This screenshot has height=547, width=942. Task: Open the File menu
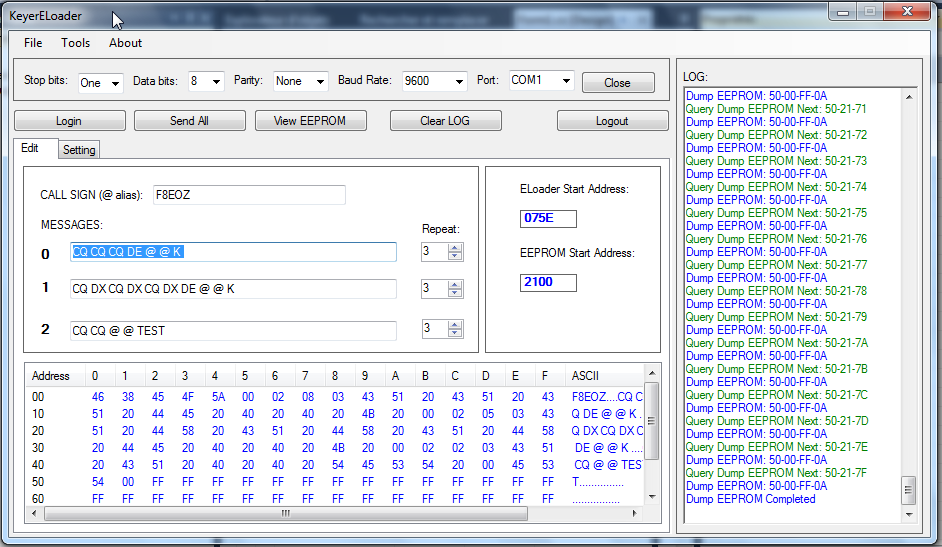pyautogui.click(x=33, y=43)
